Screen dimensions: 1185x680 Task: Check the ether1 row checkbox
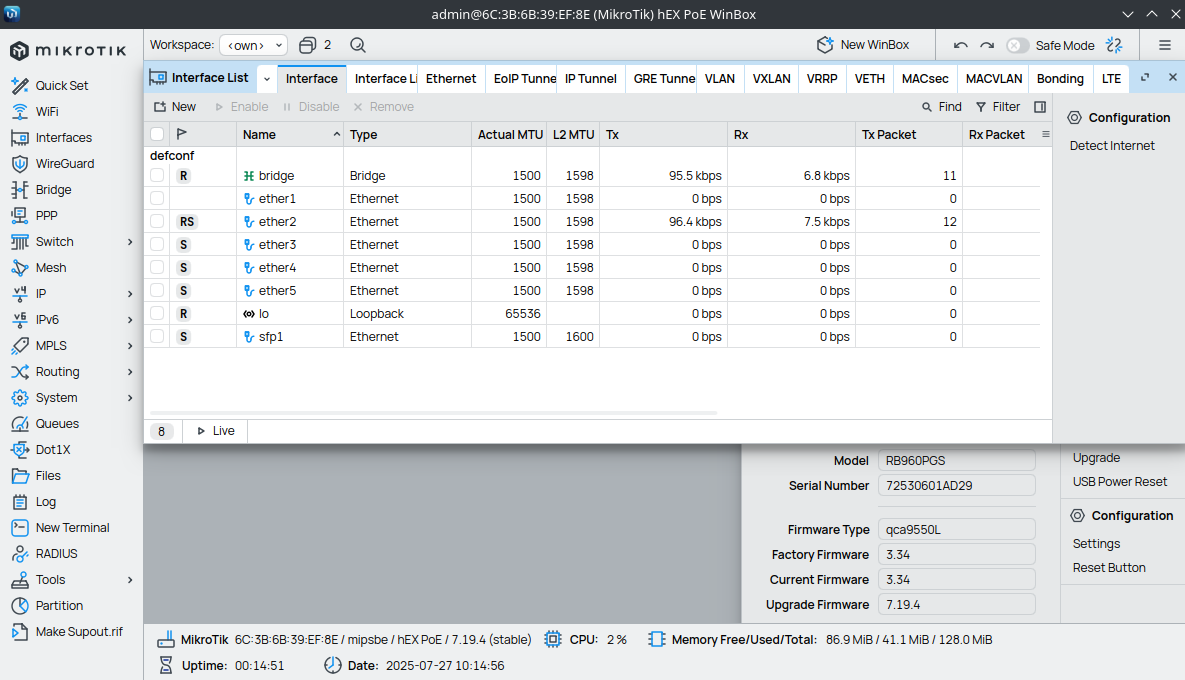tap(157, 198)
